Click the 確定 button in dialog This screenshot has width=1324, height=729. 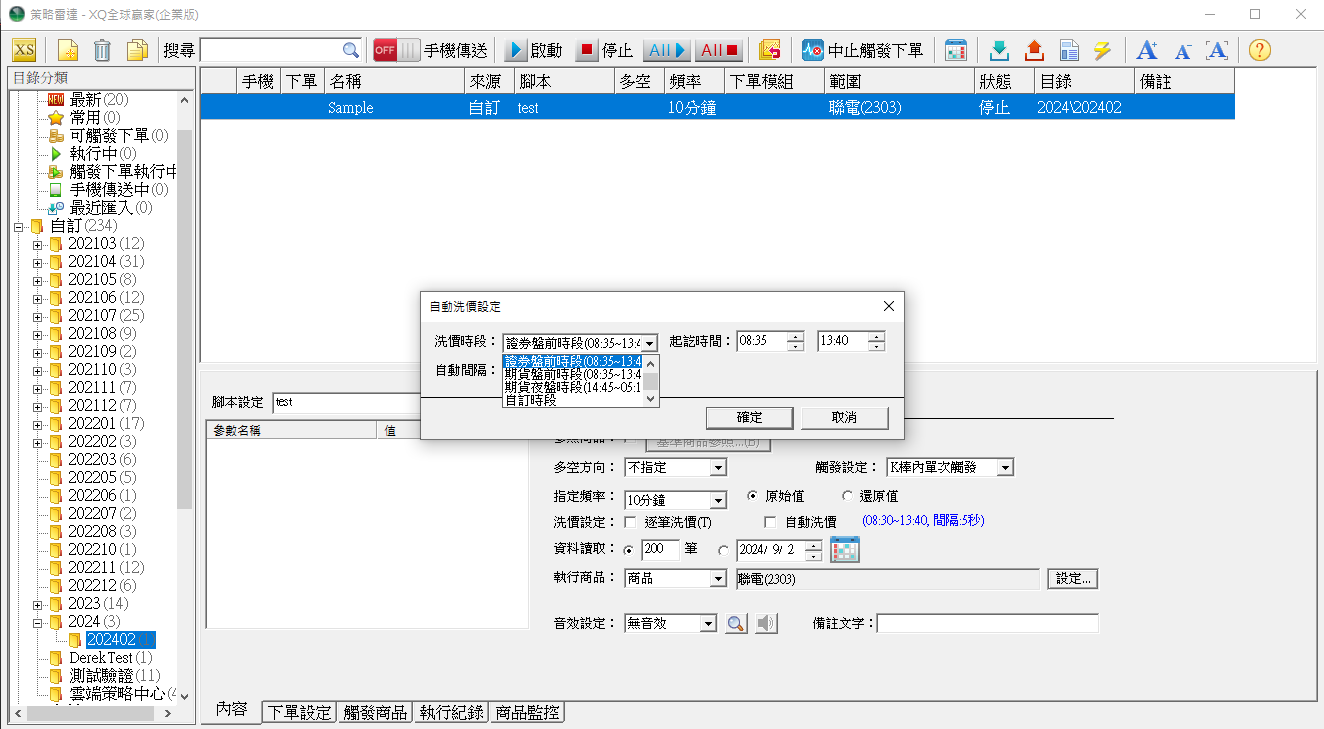click(749, 418)
